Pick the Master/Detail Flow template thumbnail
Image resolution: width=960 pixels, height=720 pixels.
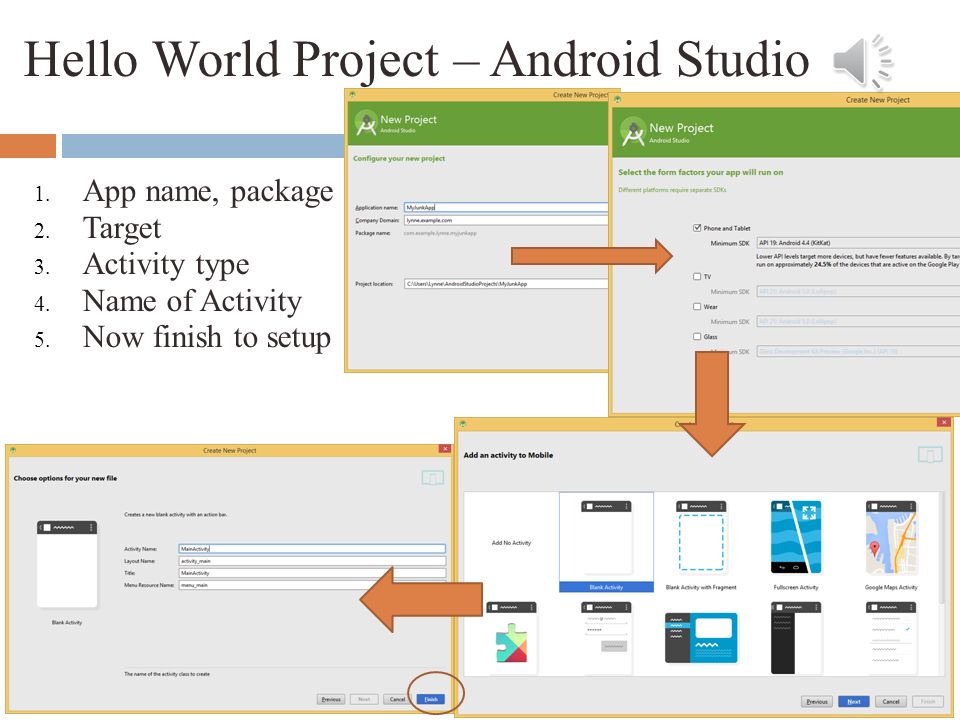(x=701, y=638)
